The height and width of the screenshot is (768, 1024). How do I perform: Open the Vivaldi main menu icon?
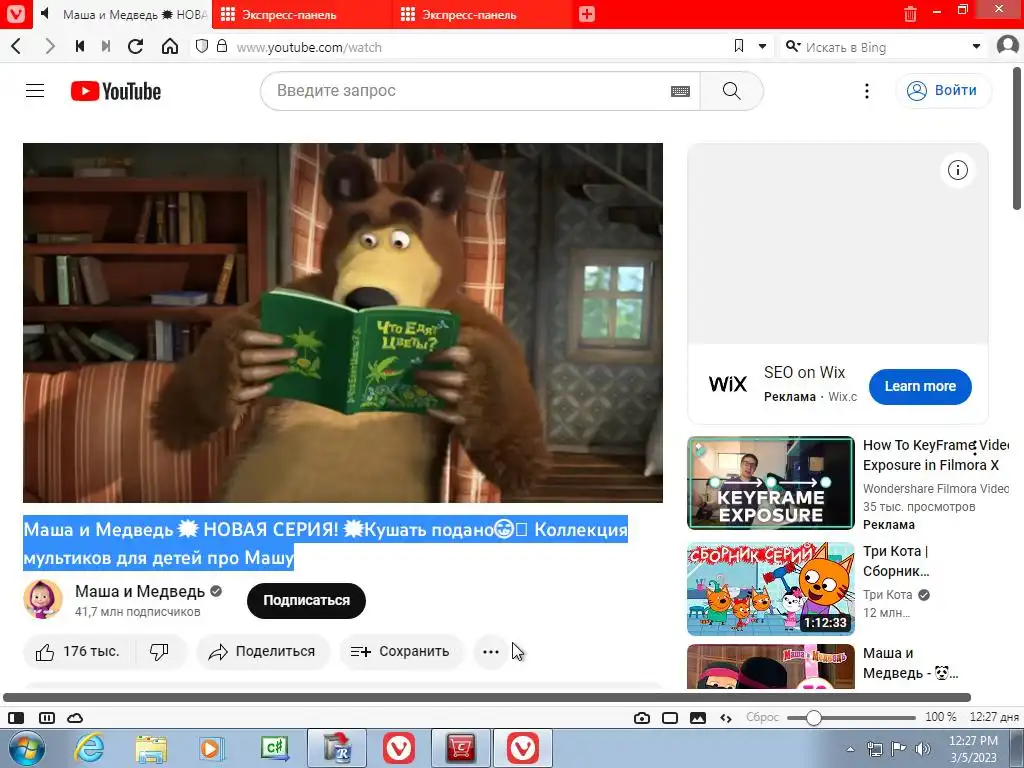15,14
